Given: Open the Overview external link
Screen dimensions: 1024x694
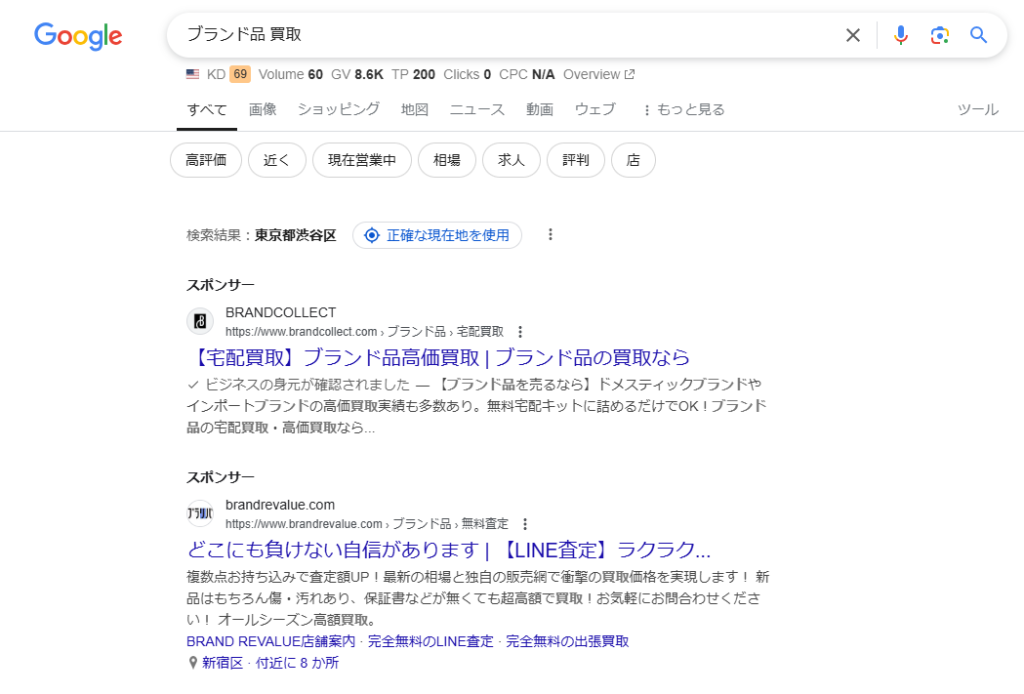Looking at the screenshot, I should pos(598,74).
